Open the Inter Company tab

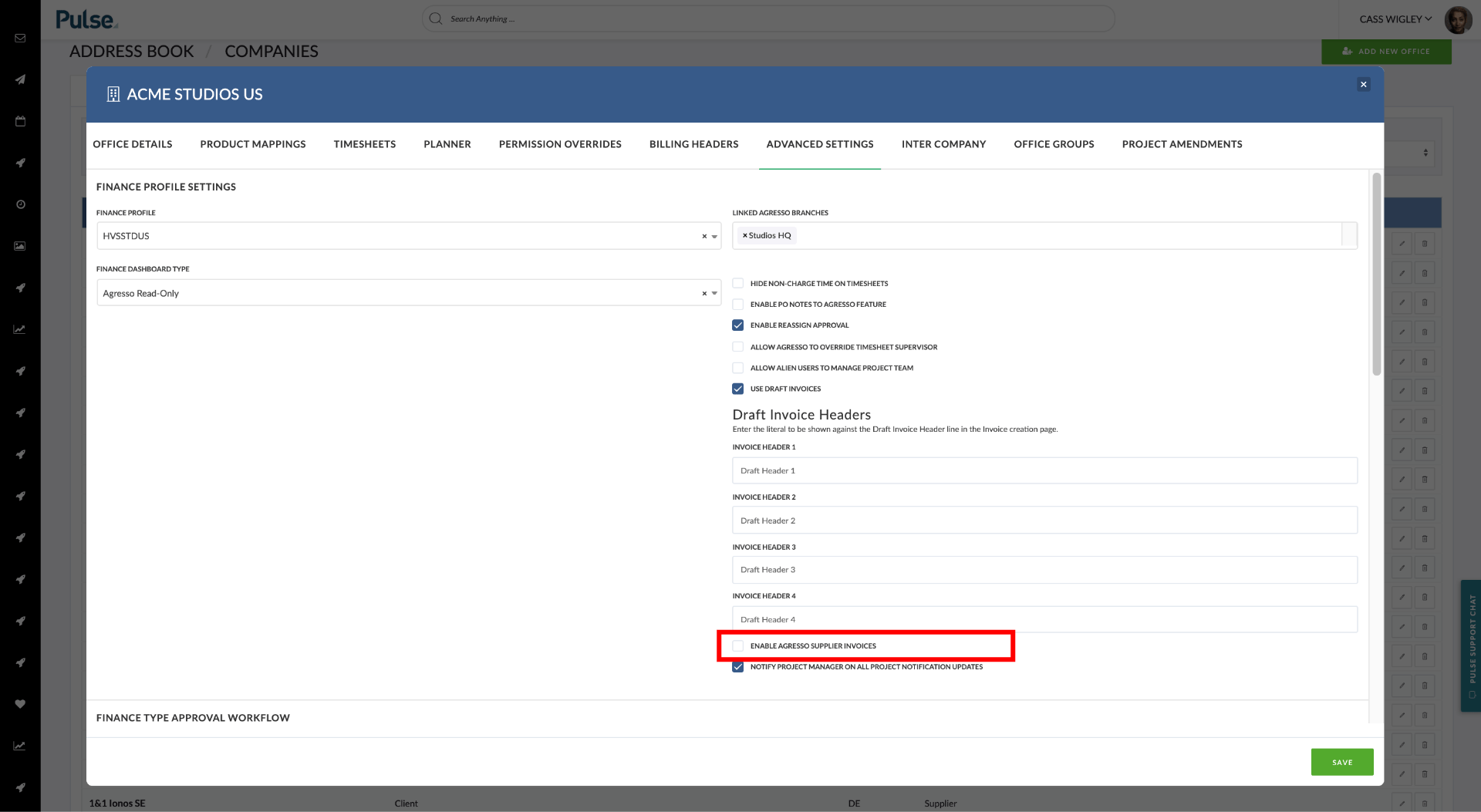[x=944, y=144]
